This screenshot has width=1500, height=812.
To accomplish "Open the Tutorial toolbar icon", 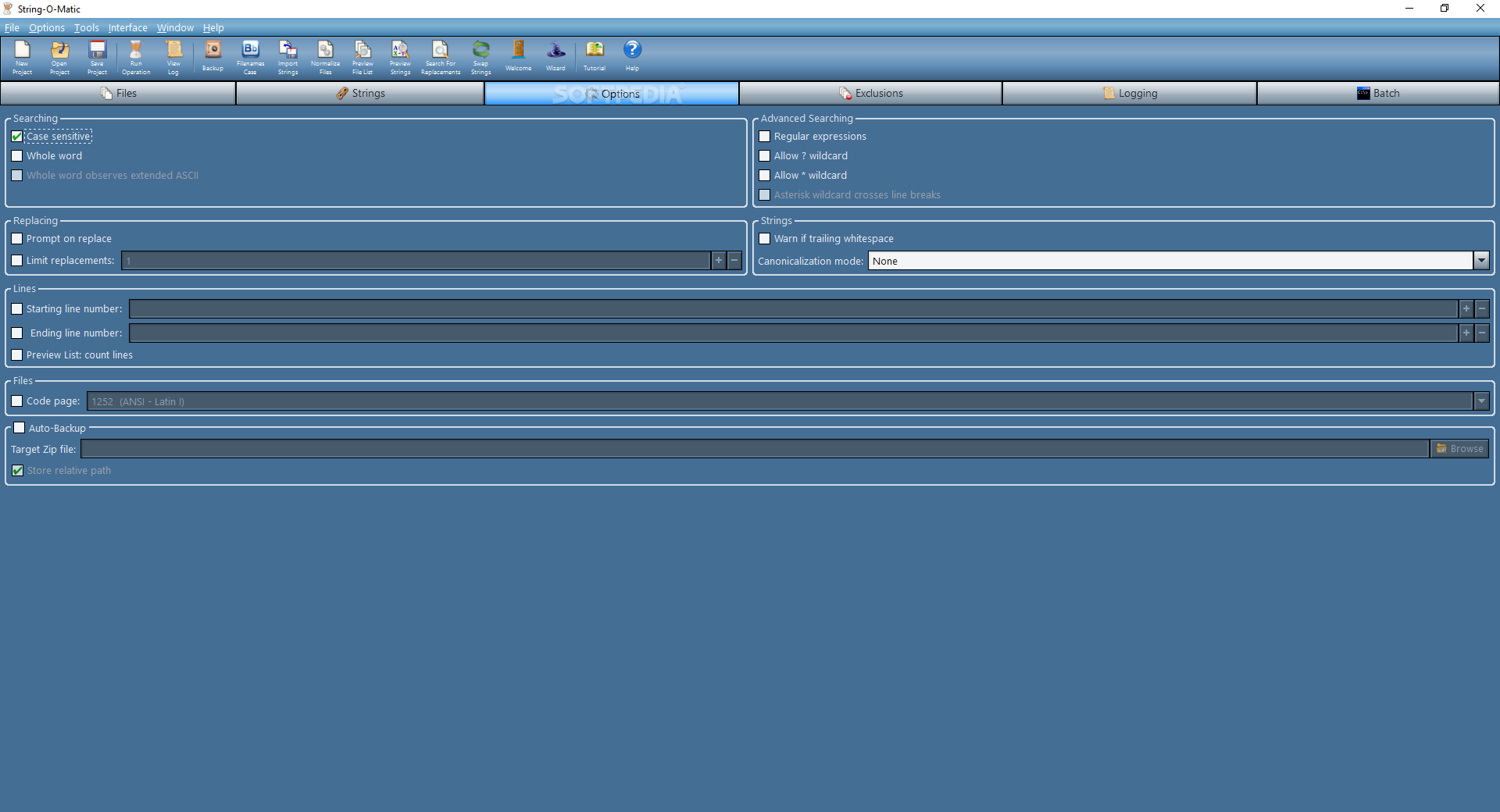I will pos(595,56).
